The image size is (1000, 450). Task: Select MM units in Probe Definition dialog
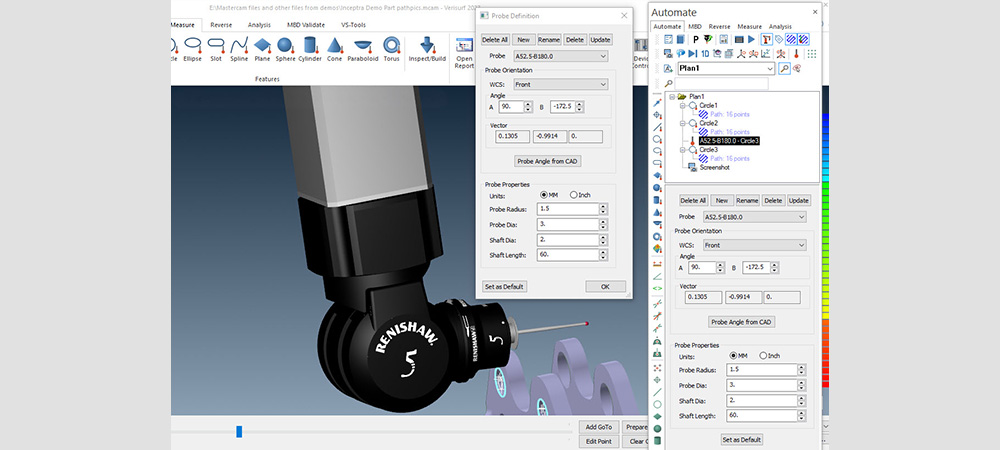pos(544,195)
